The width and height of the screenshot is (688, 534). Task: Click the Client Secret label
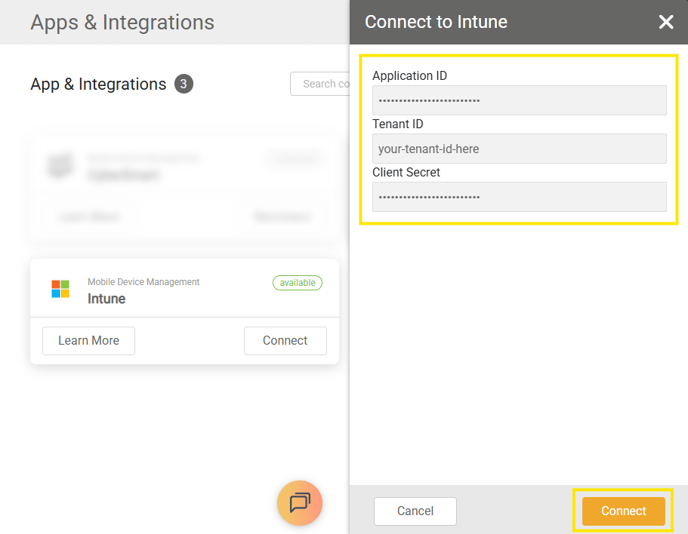tap(406, 172)
